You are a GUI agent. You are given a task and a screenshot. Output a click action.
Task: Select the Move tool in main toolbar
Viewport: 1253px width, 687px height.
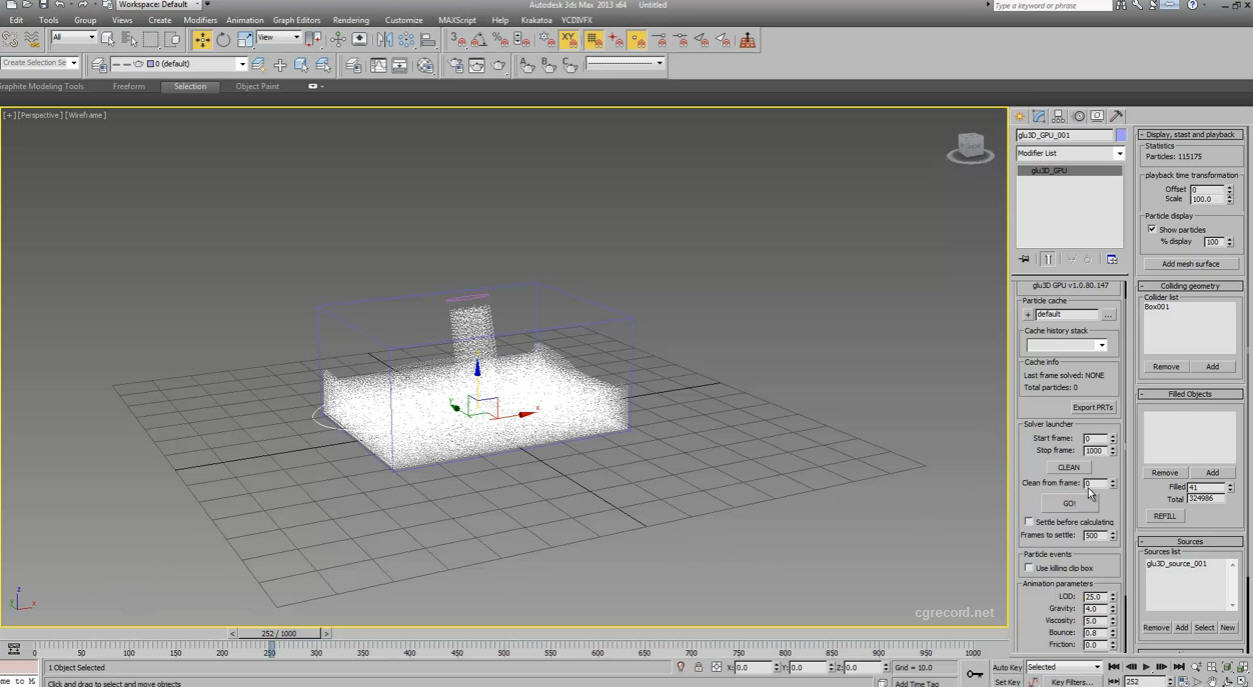tap(202, 40)
